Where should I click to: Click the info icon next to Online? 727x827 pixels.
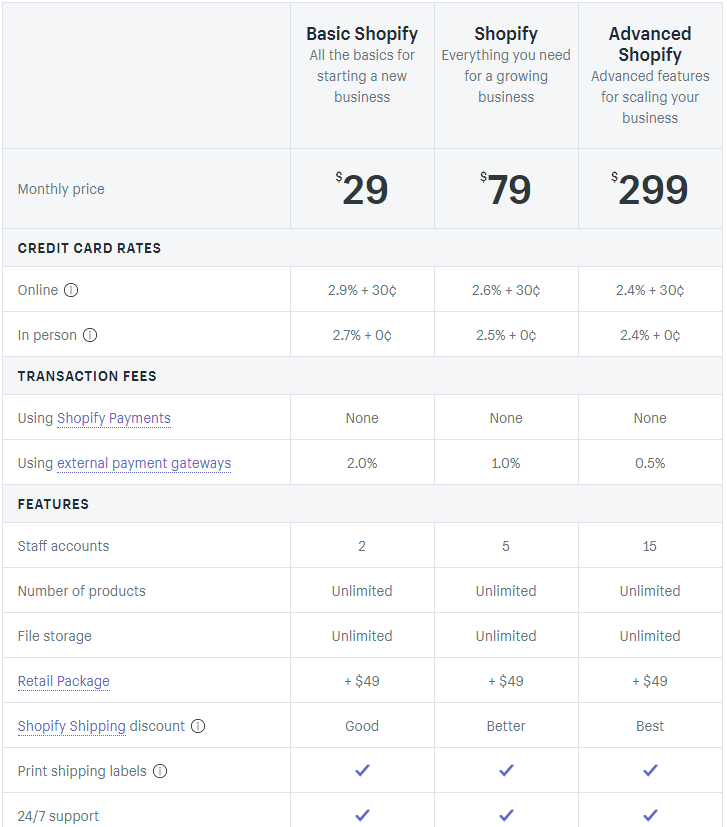click(x=71, y=290)
